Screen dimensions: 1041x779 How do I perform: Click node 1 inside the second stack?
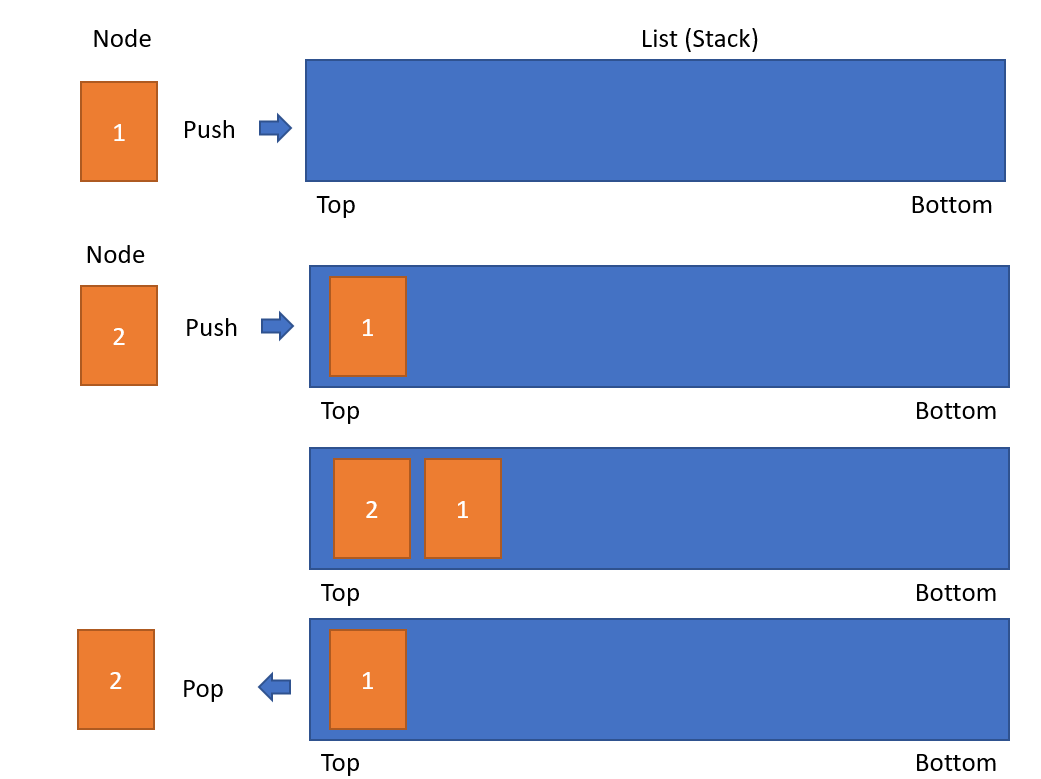click(368, 327)
